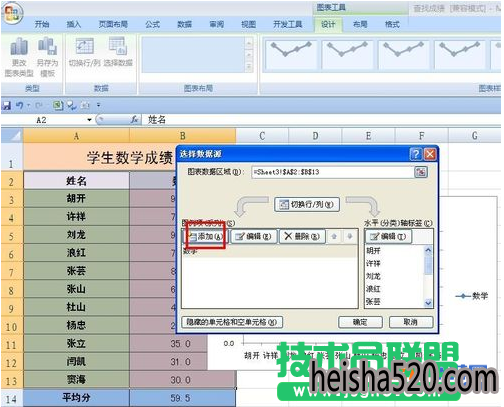Select the third chart style thumbnail
The width and height of the screenshot is (504, 407).
point(403,54)
